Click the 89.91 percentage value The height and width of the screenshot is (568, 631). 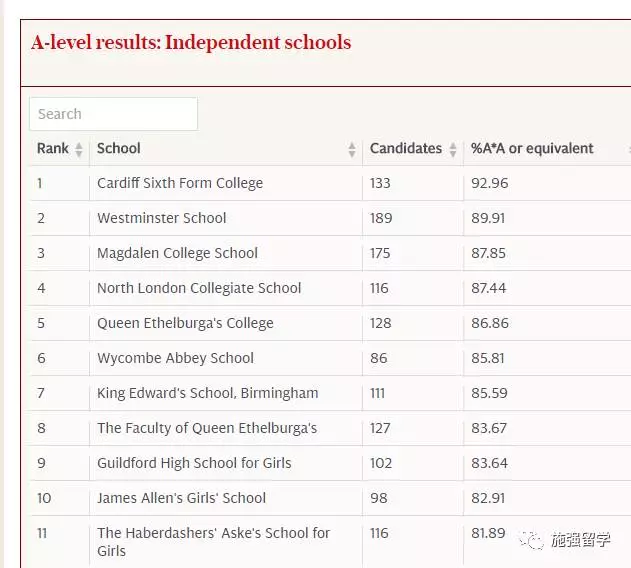488,219
